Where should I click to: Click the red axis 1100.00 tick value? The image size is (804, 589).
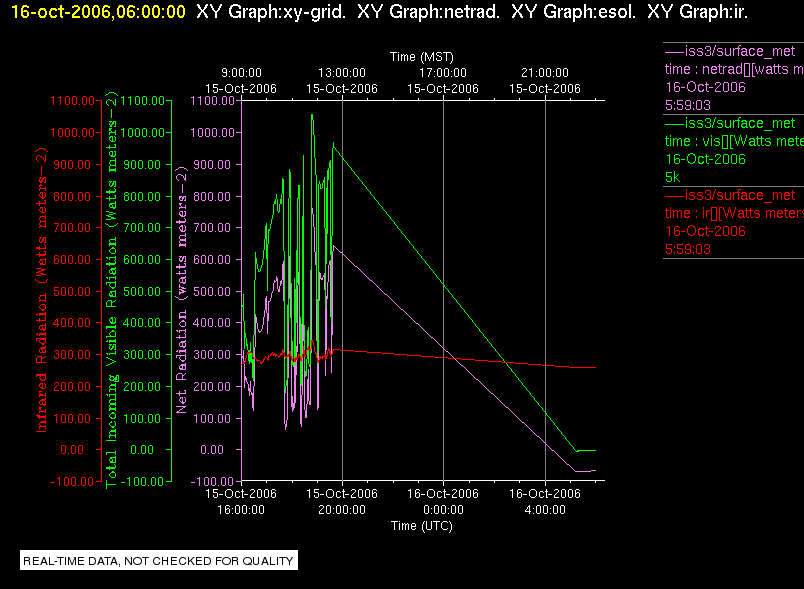(72, 100)
